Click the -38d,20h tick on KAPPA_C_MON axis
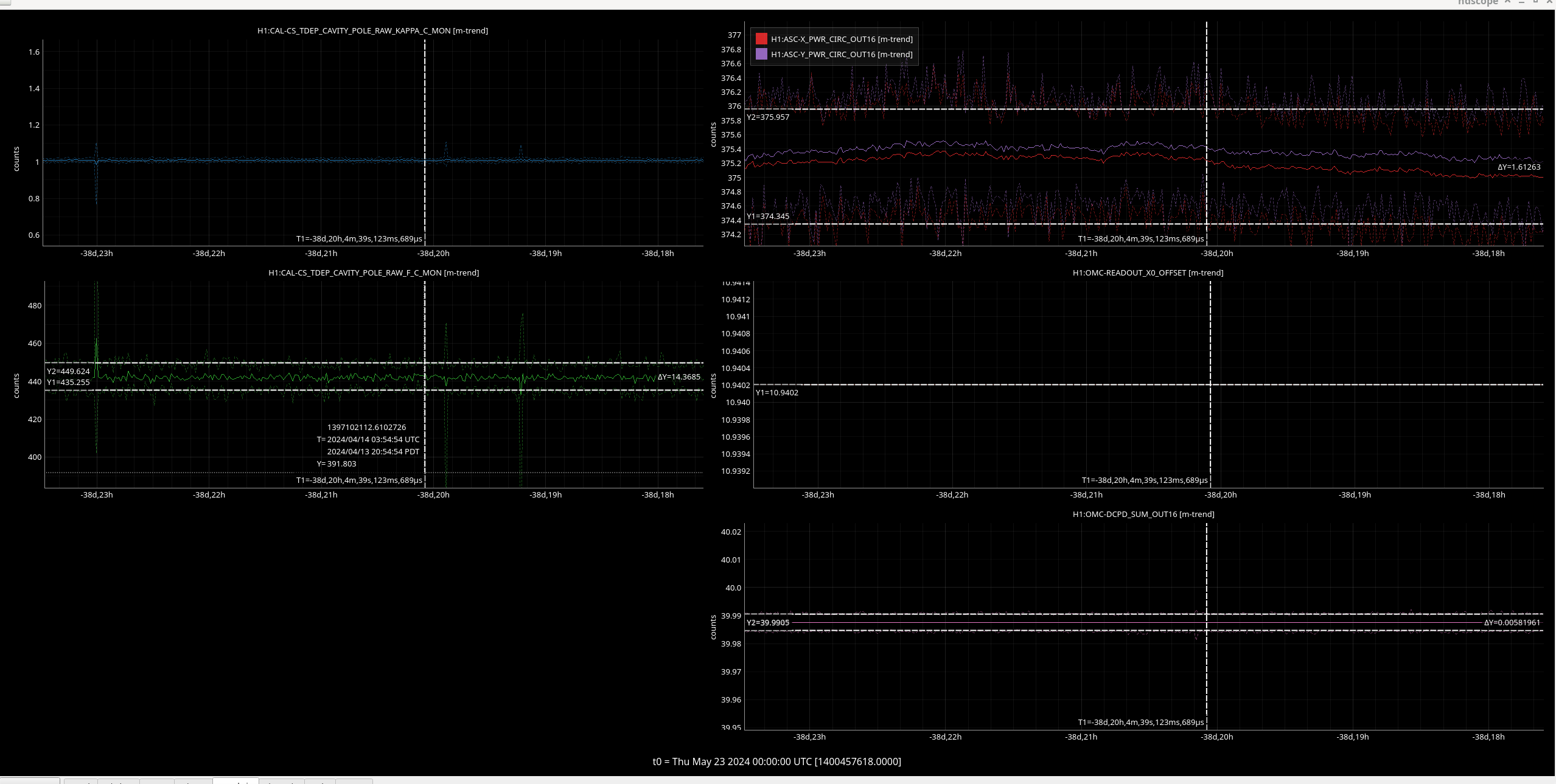This screenshot has width=1556, height=784. click(x=433, y=253)
